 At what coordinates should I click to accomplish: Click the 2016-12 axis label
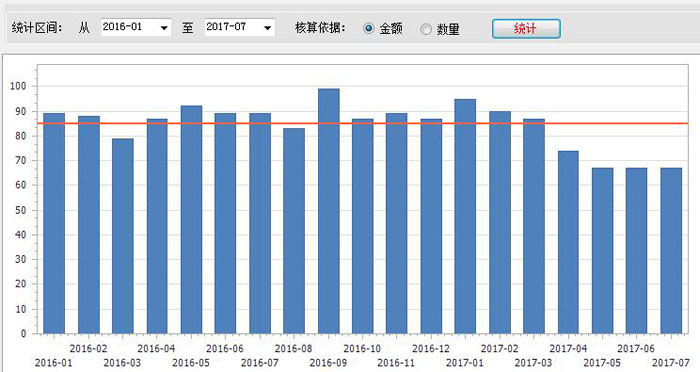click(431, 348)
